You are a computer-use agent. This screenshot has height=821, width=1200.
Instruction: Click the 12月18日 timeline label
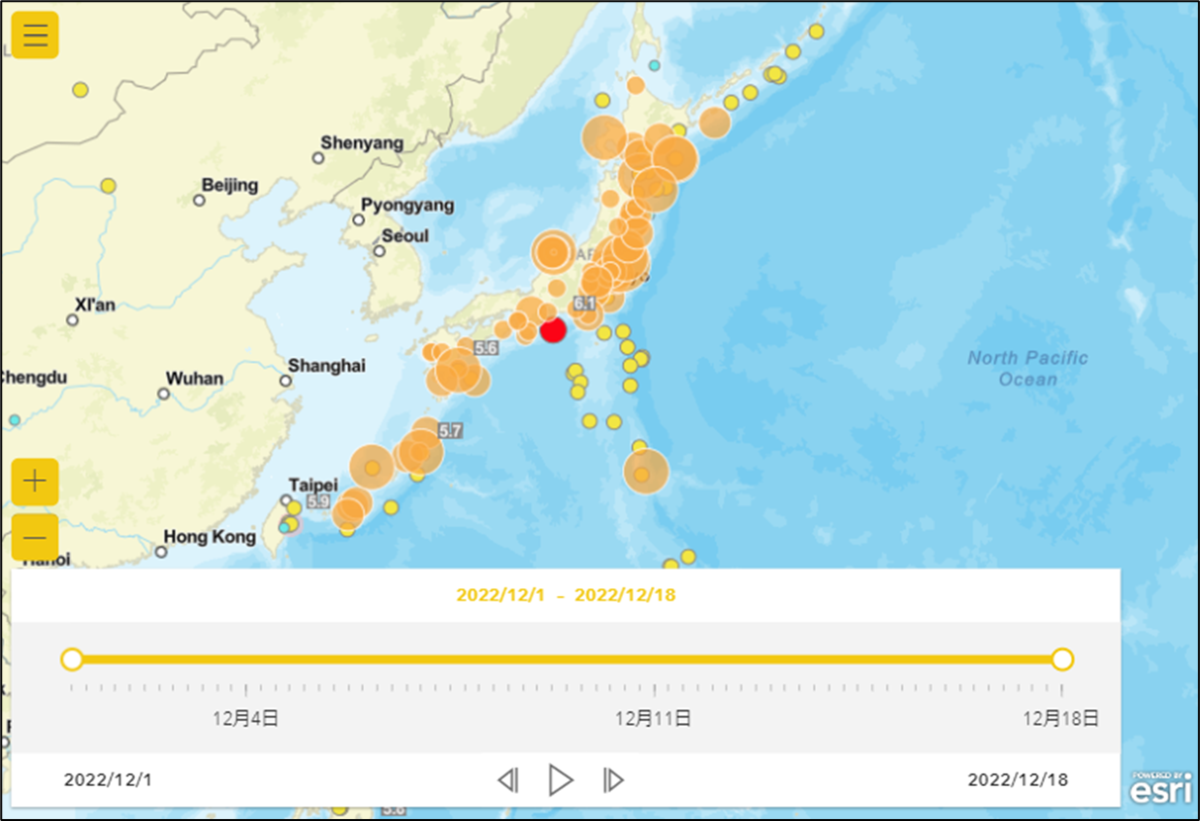tap(1060, 718)
